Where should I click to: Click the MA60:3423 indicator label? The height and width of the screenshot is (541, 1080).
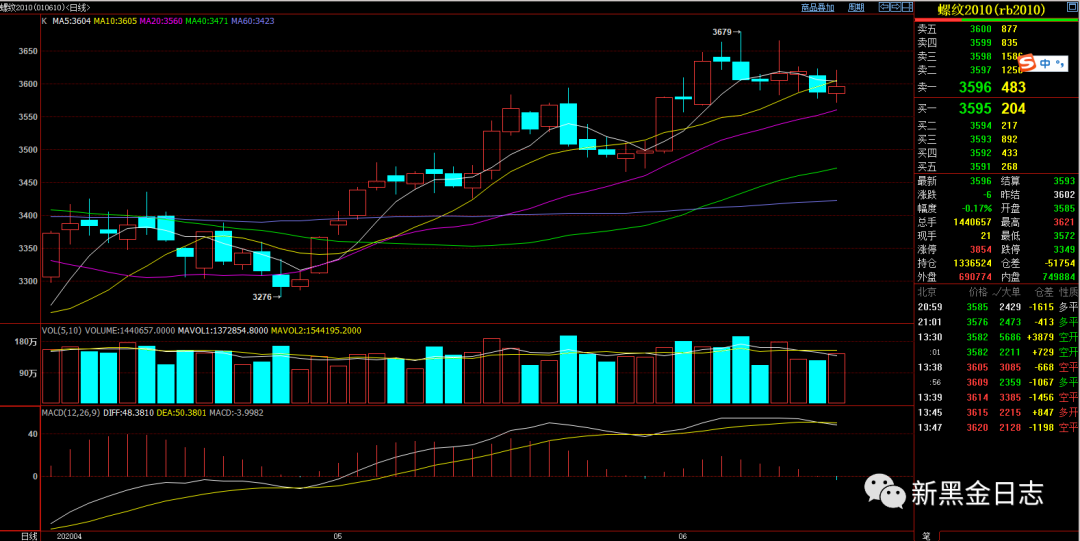point(253,21)
